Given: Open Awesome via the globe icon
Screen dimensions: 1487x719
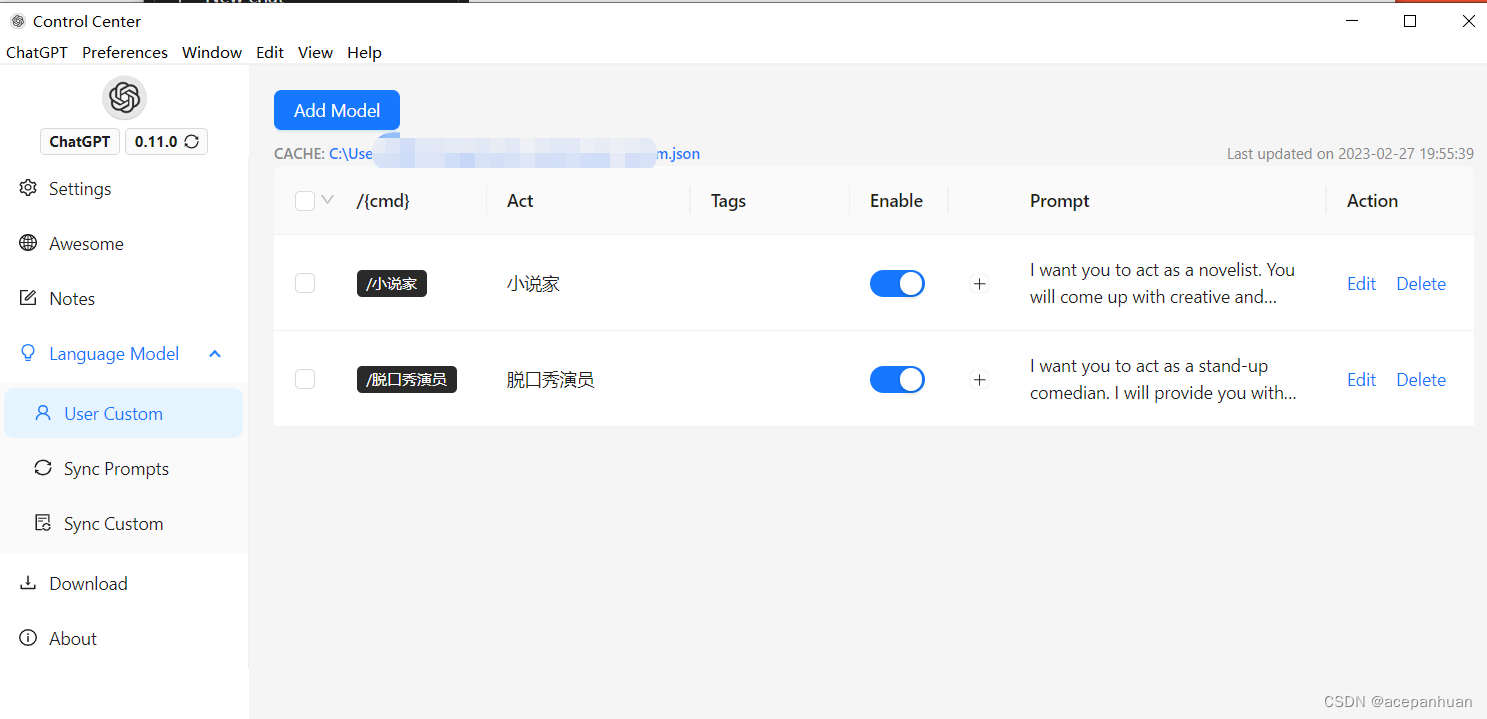Looking at the screenshot, I should click(28, 244).
